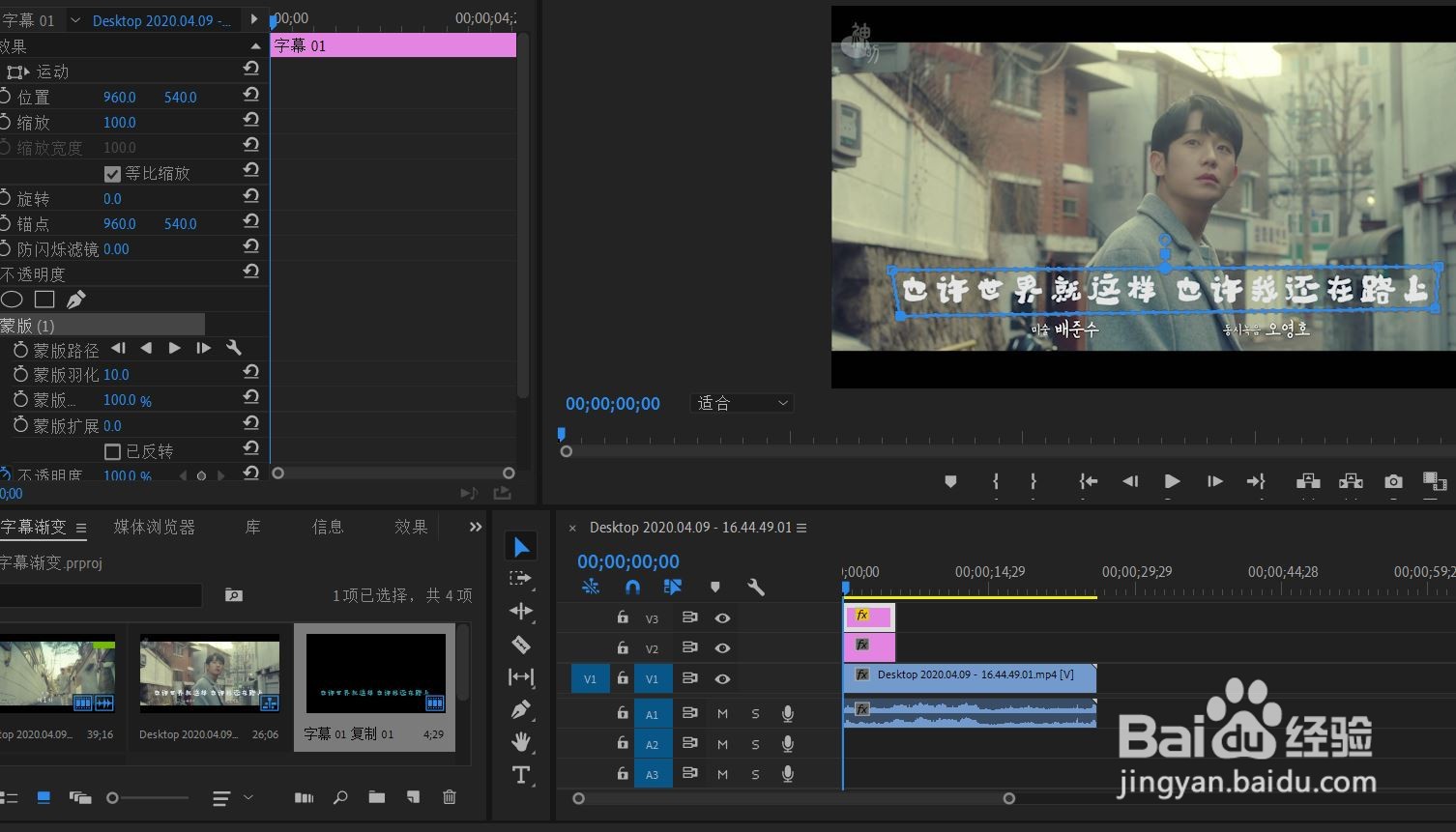Screen dimensions: 1456x832
Task: Add marker in the timeline header
Action: click(714, 587)
